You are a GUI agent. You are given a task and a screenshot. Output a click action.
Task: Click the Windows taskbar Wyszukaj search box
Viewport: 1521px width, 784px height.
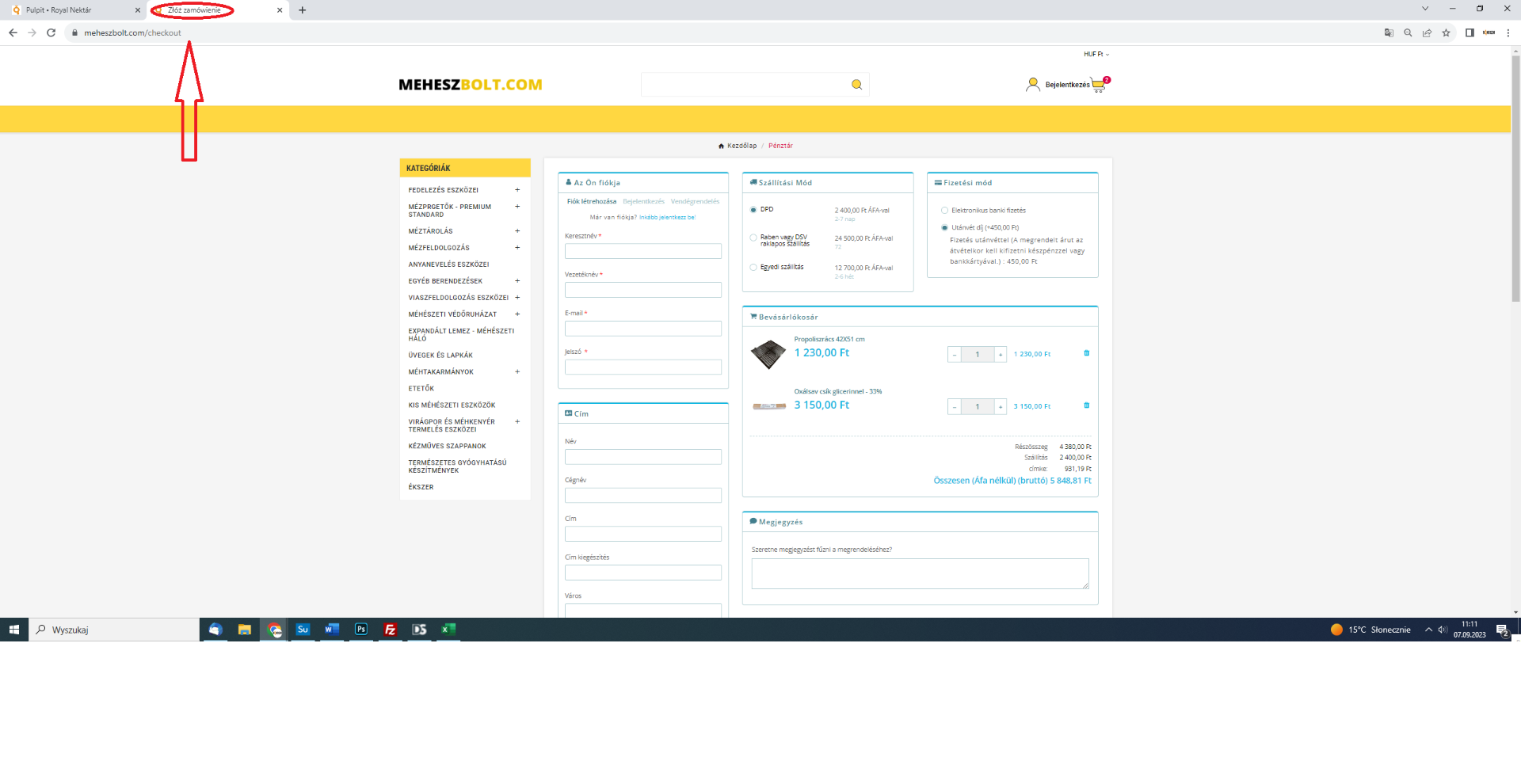115,630
